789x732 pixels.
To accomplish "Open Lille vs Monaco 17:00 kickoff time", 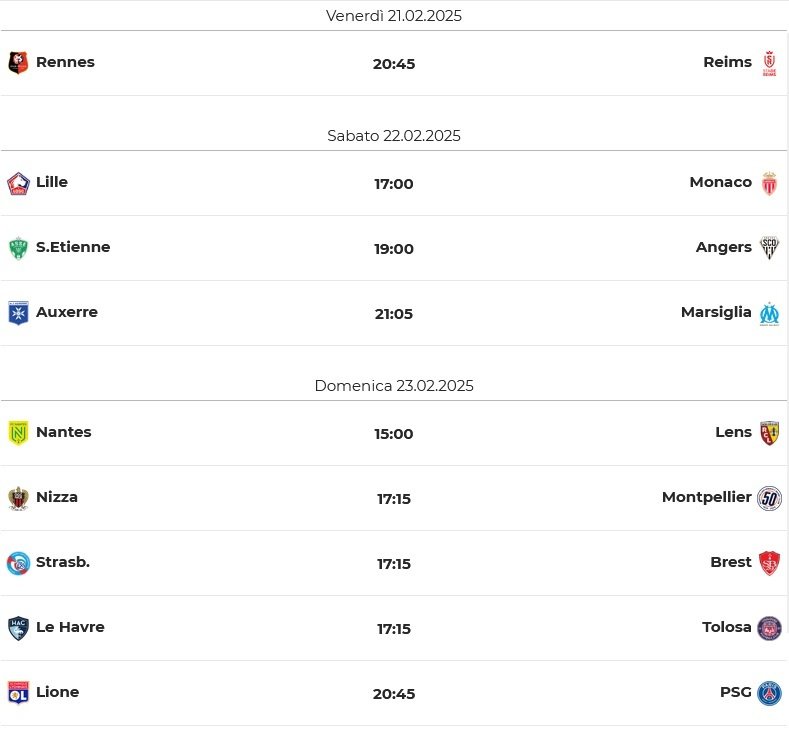I will point(393,184).
